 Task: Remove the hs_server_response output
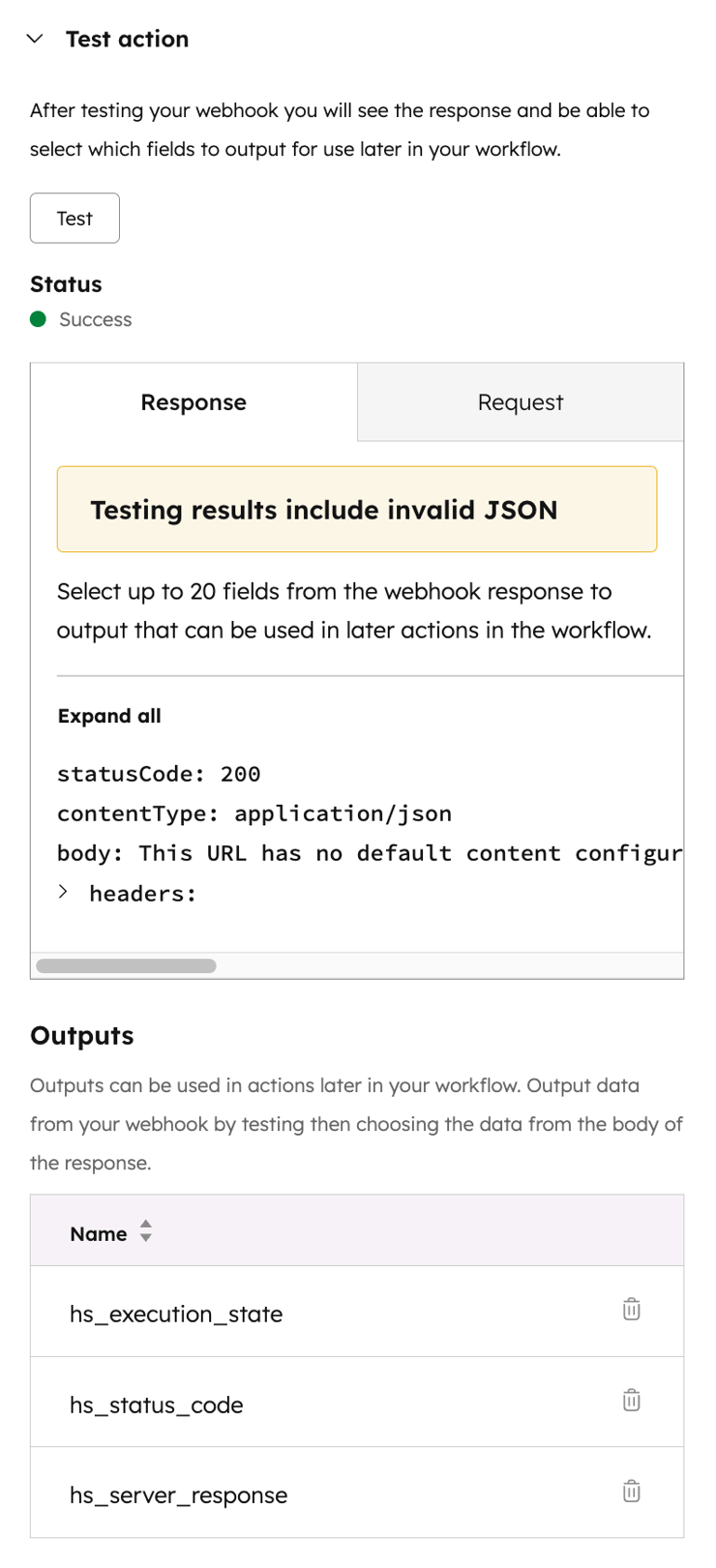coord(632,1491)
